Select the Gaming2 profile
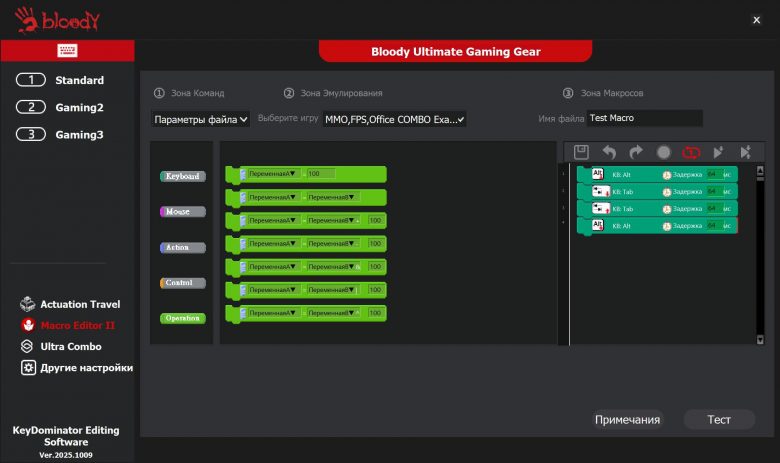 click(x=79, y=107)
